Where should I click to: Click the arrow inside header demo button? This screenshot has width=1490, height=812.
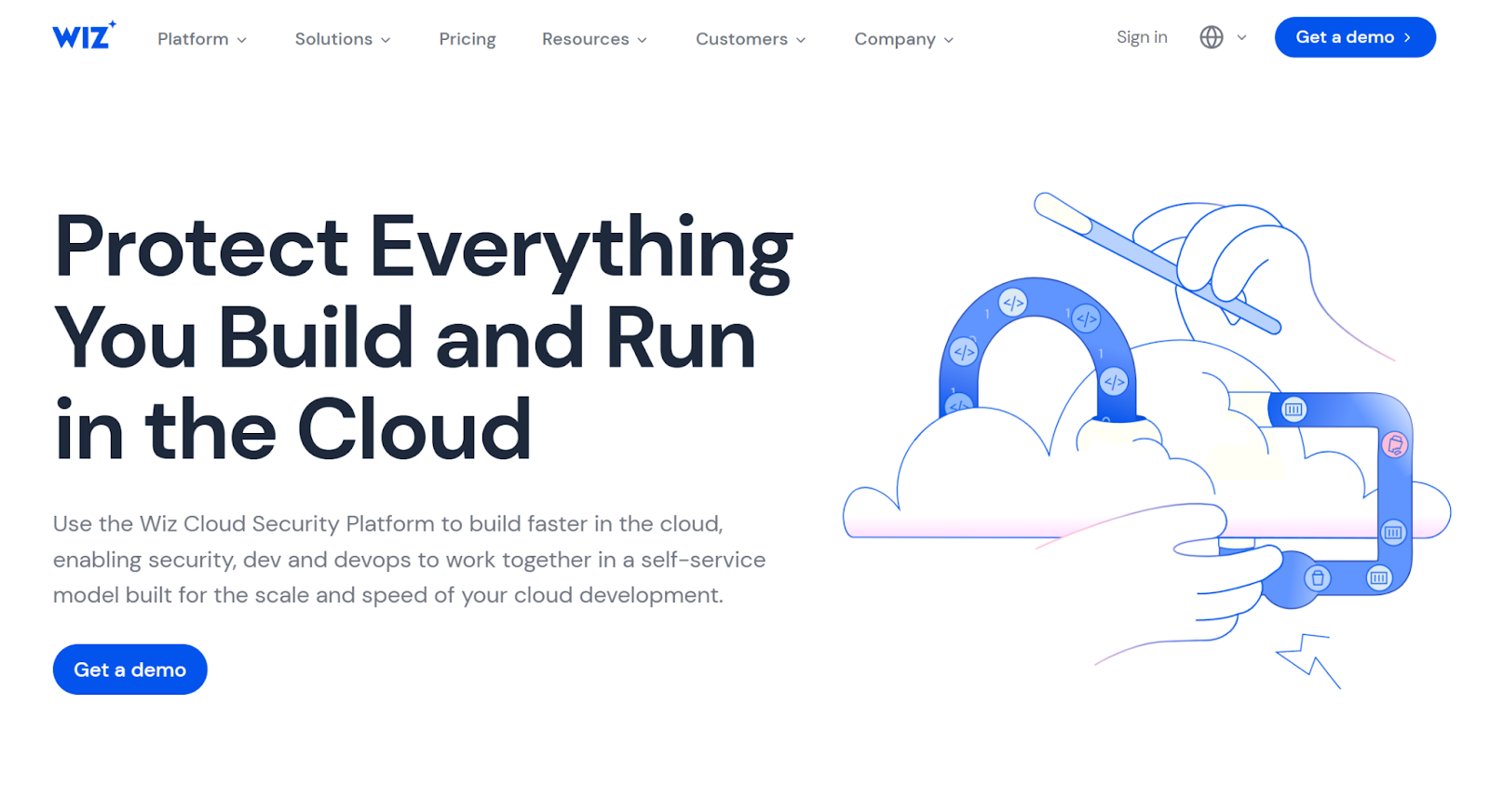tap(1407, 37)
